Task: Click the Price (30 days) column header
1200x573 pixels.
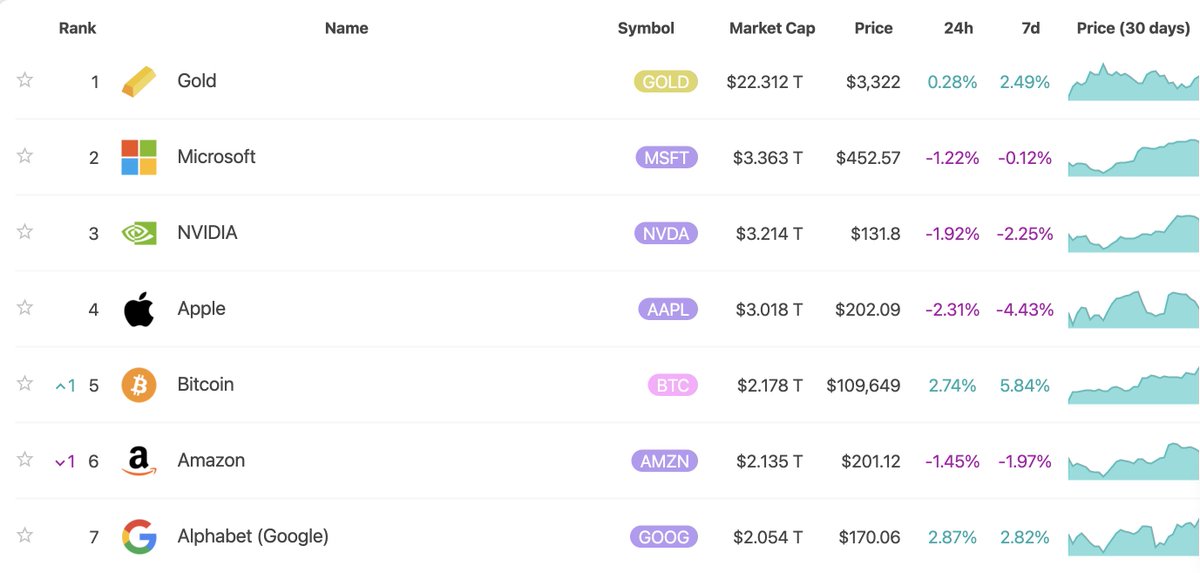Action: (1133, 28)
